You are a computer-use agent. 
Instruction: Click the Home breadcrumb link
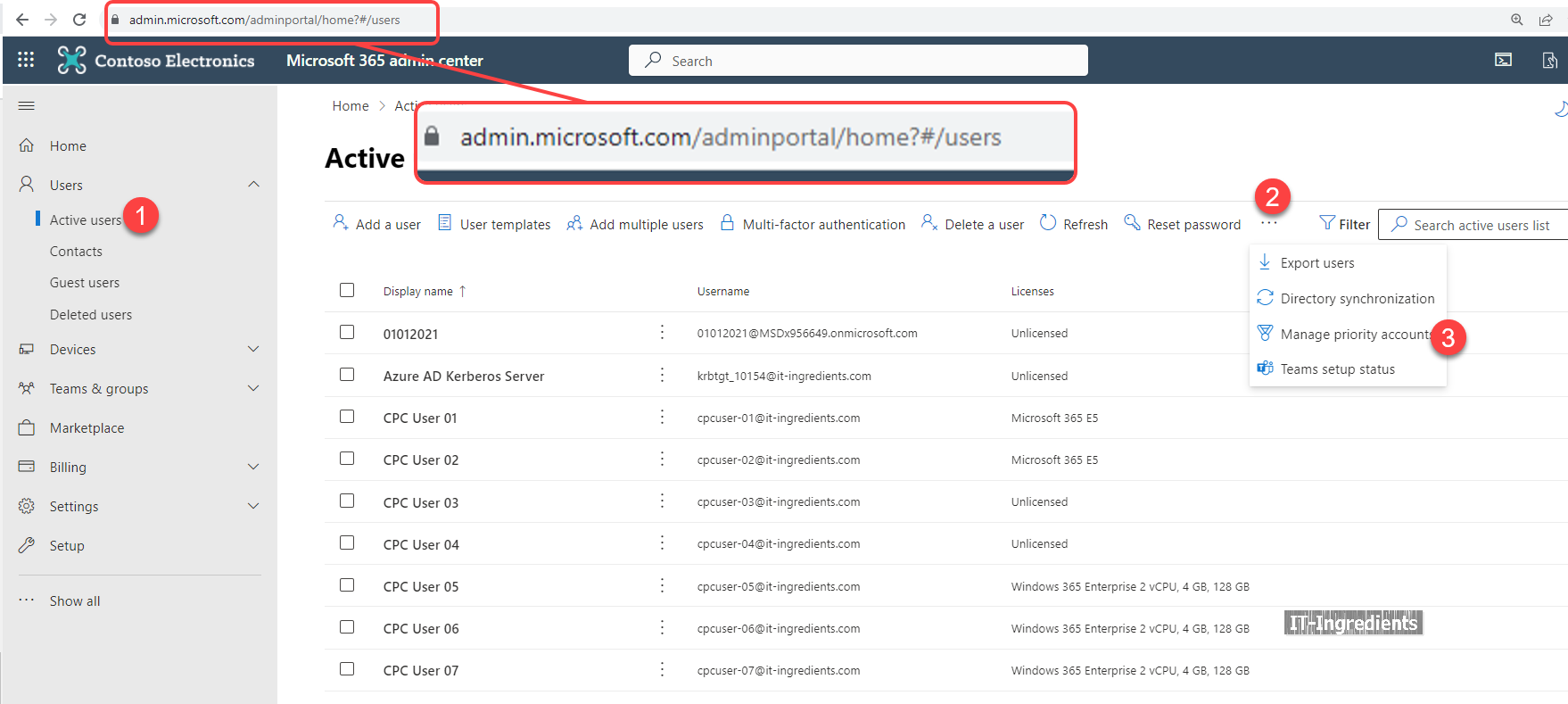351,106
